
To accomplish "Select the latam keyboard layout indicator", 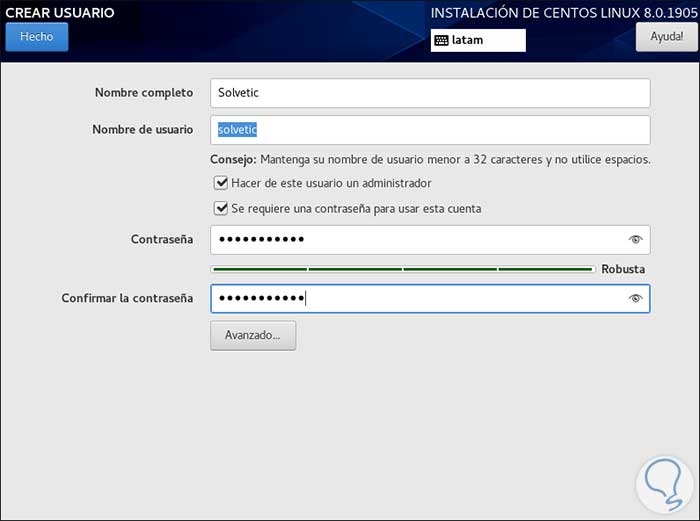I will [478, 40].
